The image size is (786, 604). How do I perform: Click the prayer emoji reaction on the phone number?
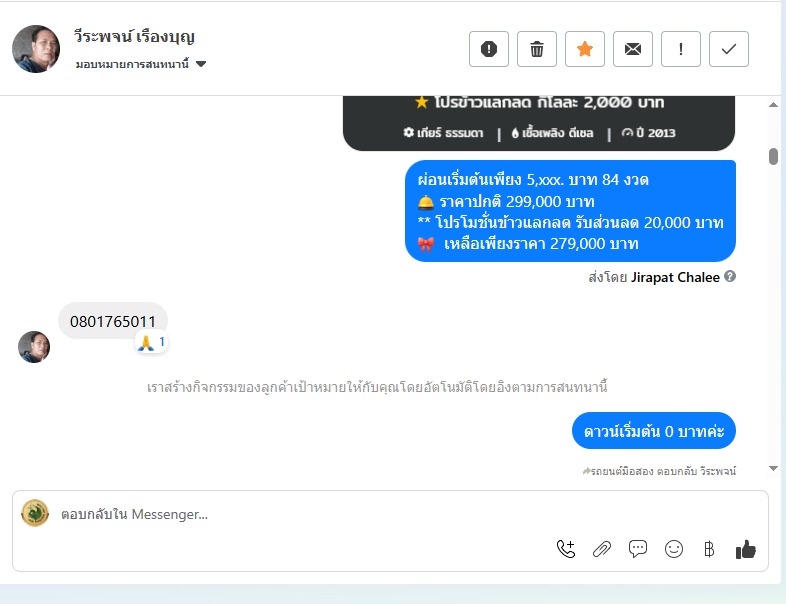(x=151, y=343)
